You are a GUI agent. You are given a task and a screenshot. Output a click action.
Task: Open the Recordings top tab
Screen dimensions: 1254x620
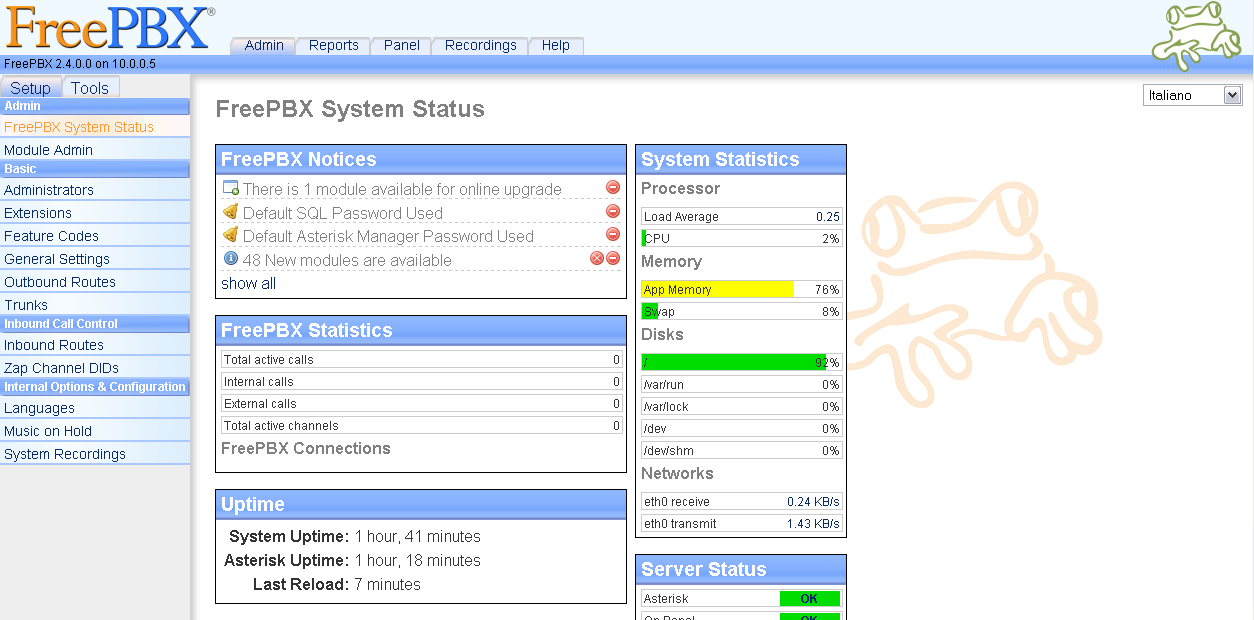tap(480, 46)
